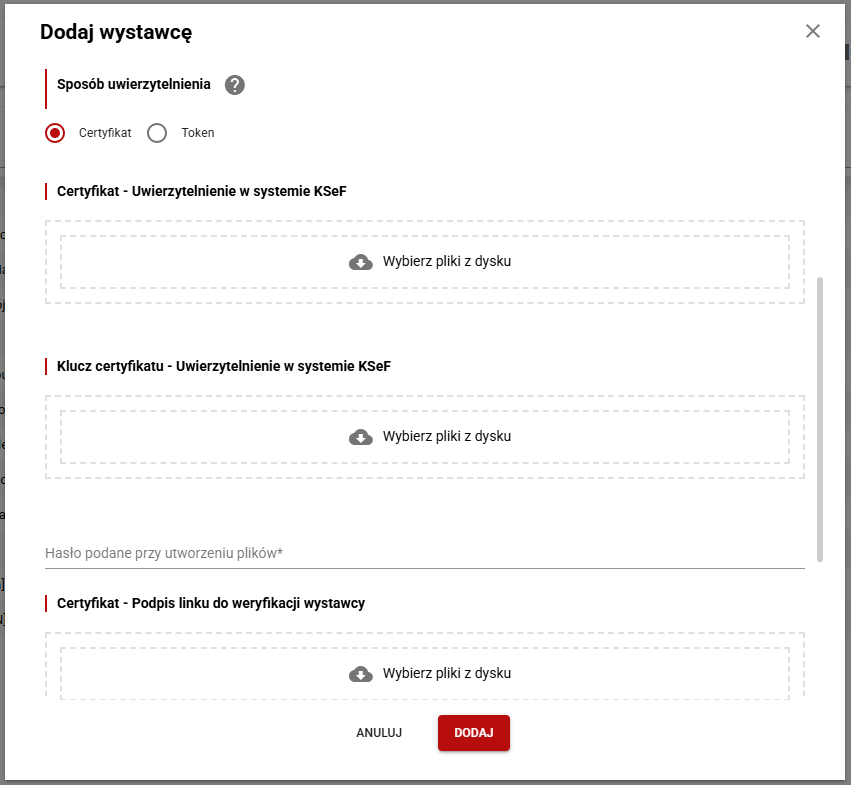Click the Certyfikat - Uwierzytelnienie w systemie KSeF heading
The height and width of the screenshot is (785, 851).
point(202,190)
